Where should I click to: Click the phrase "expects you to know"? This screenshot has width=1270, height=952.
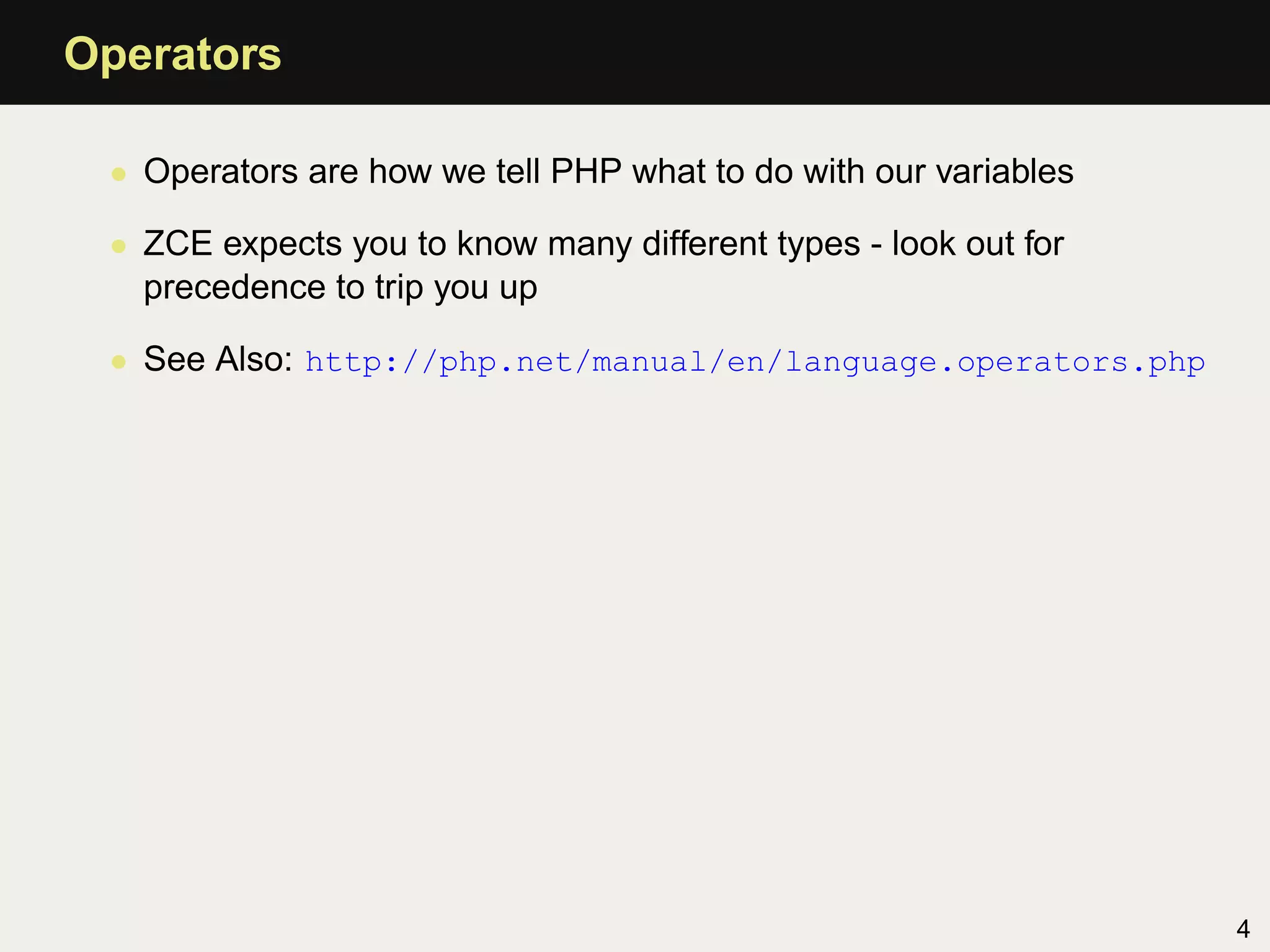click(x=380, y=244)
